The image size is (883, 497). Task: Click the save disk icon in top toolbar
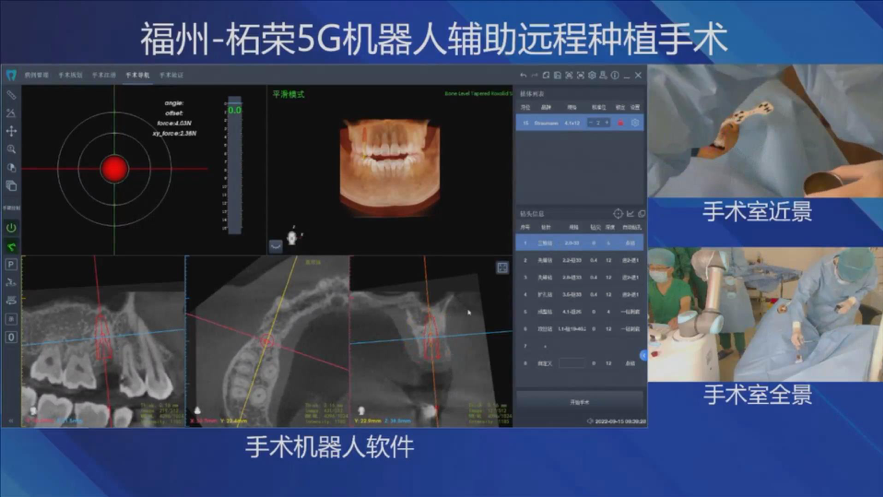point(558,75)
